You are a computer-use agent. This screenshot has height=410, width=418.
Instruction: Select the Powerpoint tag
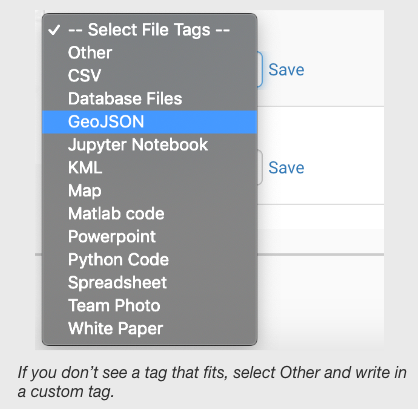point(149,237)
